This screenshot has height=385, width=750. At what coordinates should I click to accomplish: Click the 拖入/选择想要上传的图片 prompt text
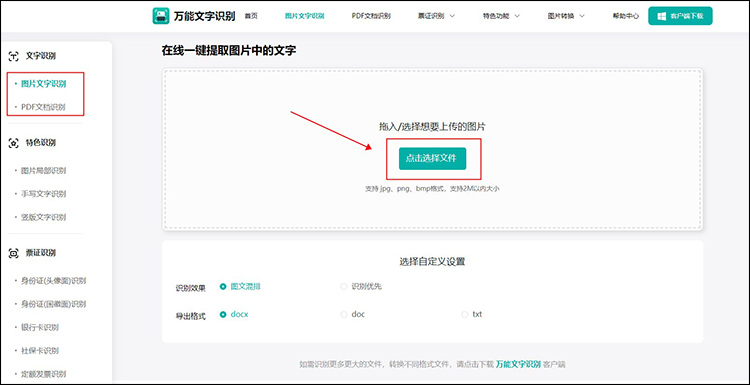click(x=432, y=127)
